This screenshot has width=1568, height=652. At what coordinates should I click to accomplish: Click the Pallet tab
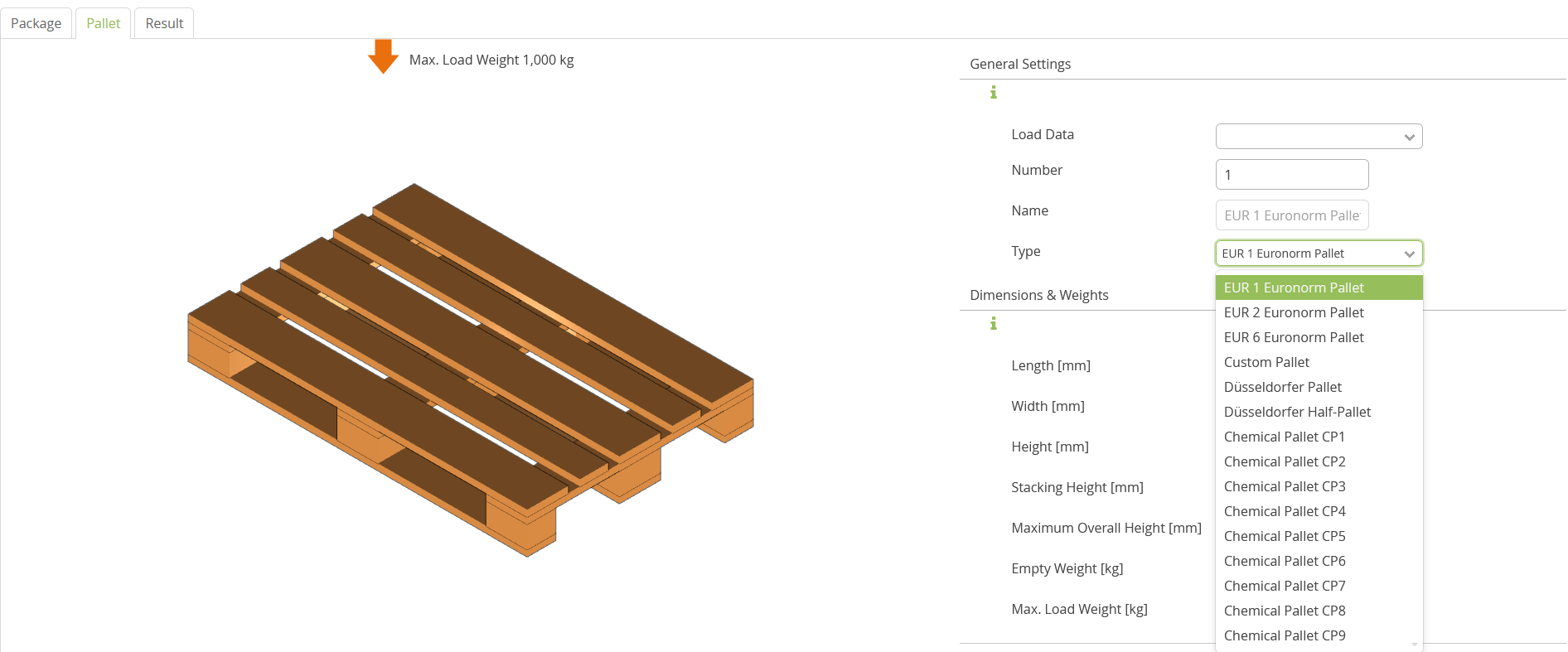click(x=104, y=23)
